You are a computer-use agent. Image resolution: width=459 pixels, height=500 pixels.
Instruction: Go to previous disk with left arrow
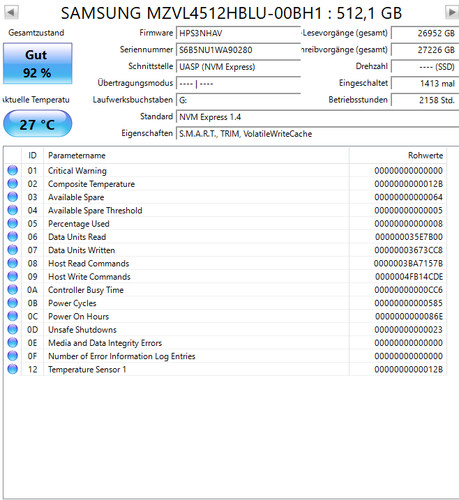tap(11, 13)
